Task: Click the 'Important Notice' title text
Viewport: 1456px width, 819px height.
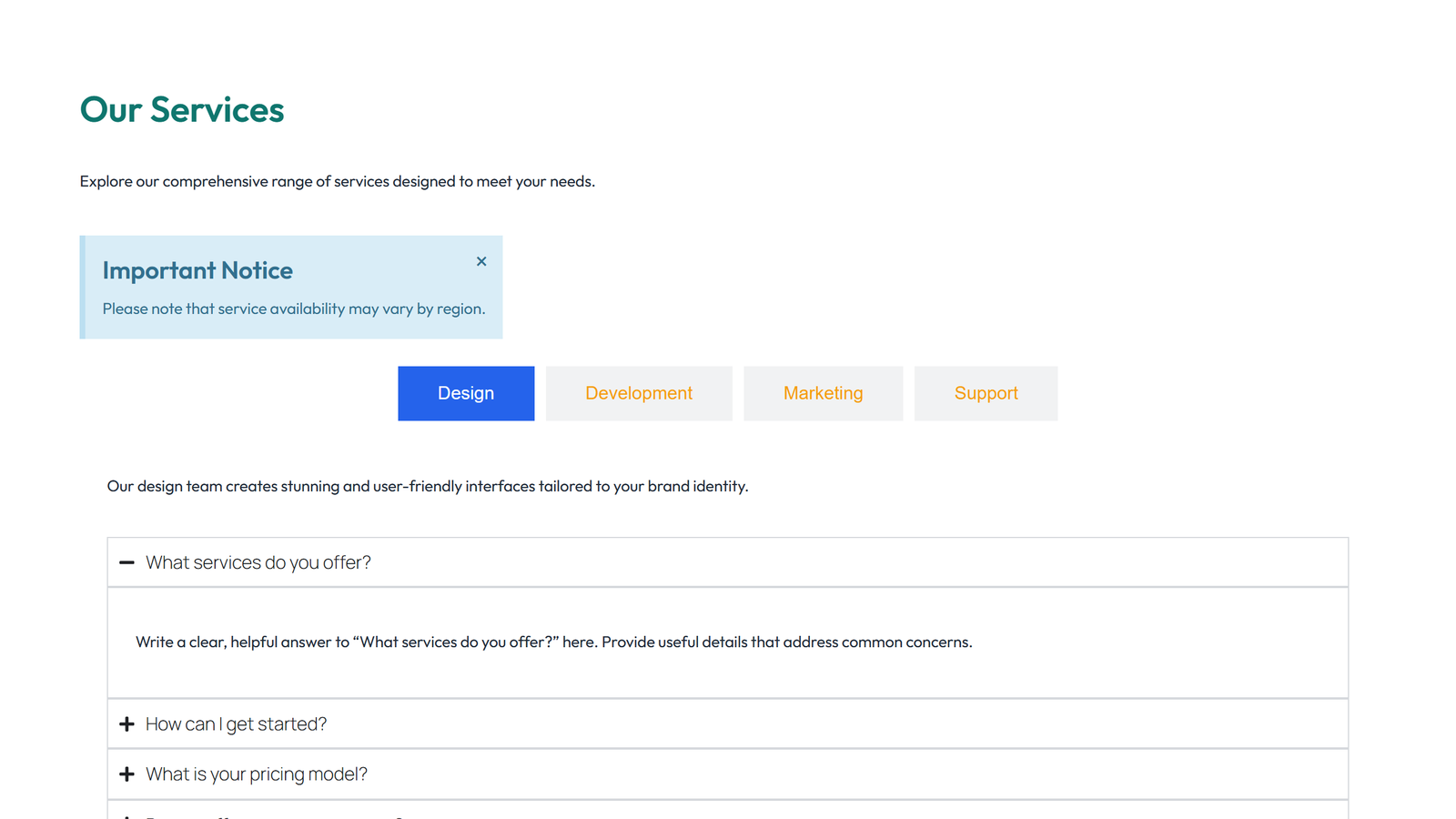Action: point(197,270)
